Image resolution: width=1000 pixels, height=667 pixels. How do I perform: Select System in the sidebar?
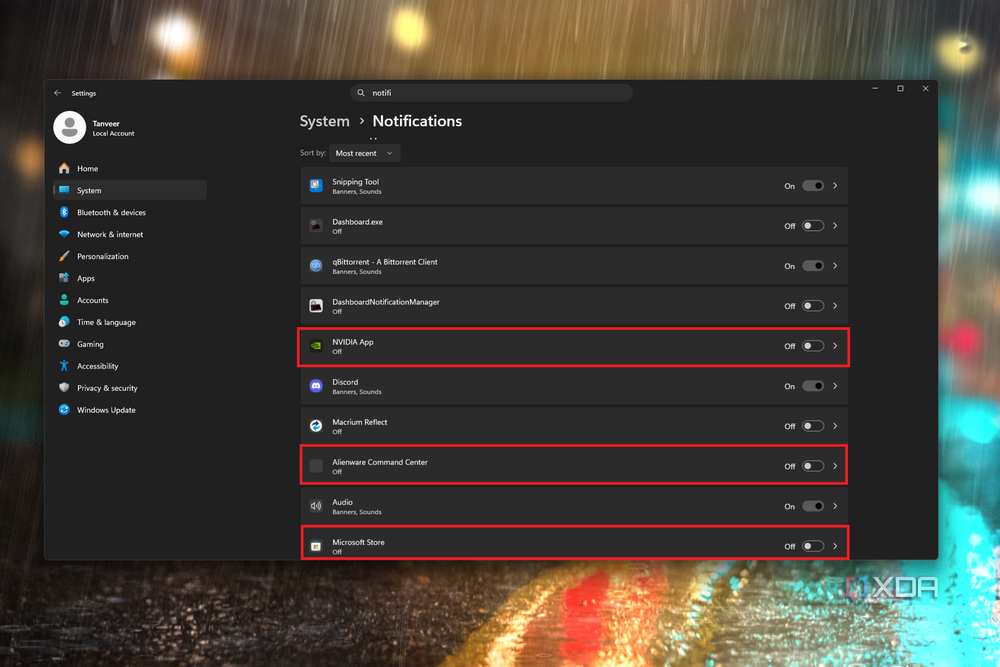tap(130, 190)
